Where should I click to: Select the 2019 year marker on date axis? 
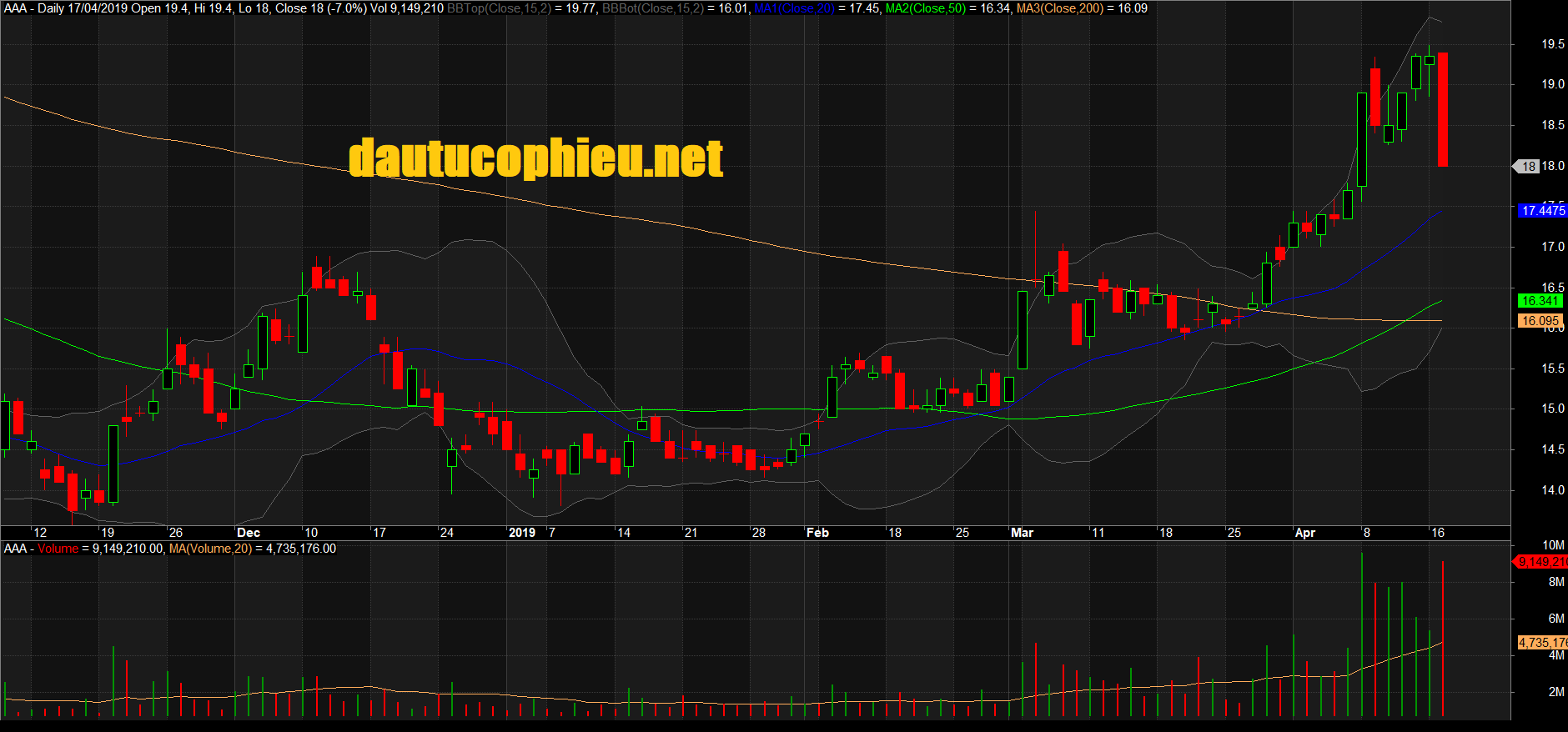[522, 533]
